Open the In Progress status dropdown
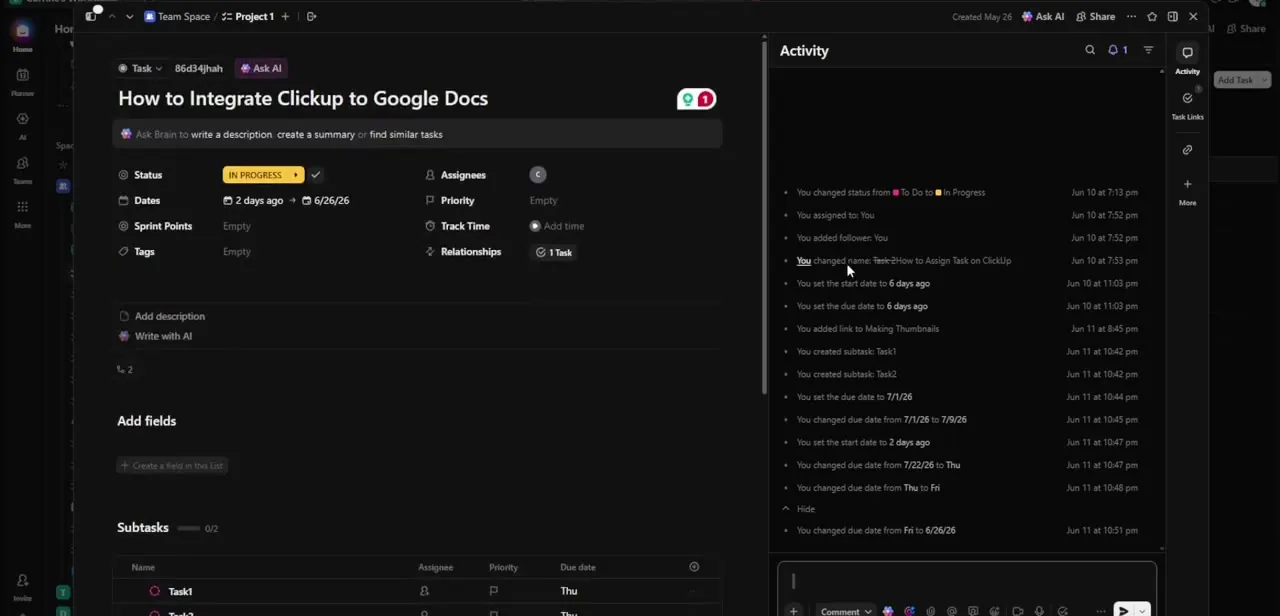The image size is (1280, 616). coord(263,175)
